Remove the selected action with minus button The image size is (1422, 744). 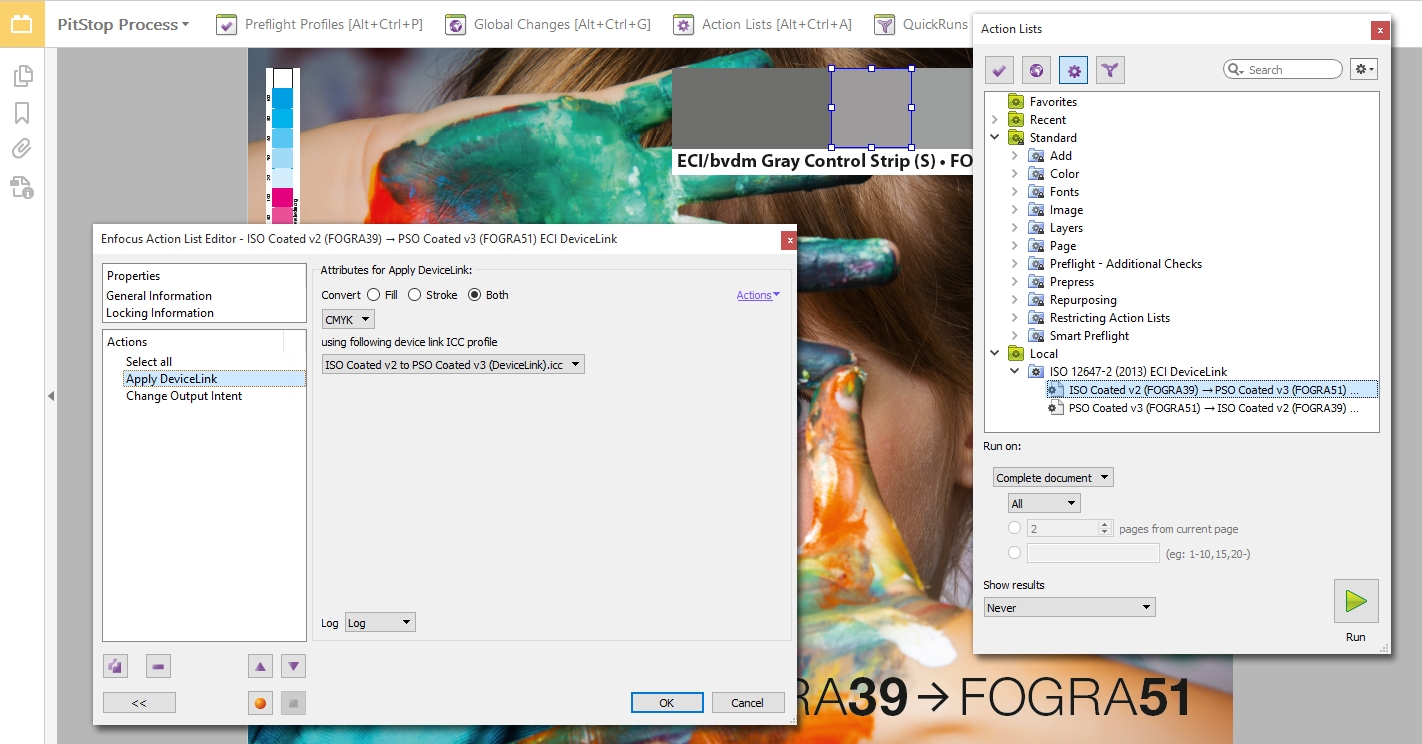[x=158, y=666]
